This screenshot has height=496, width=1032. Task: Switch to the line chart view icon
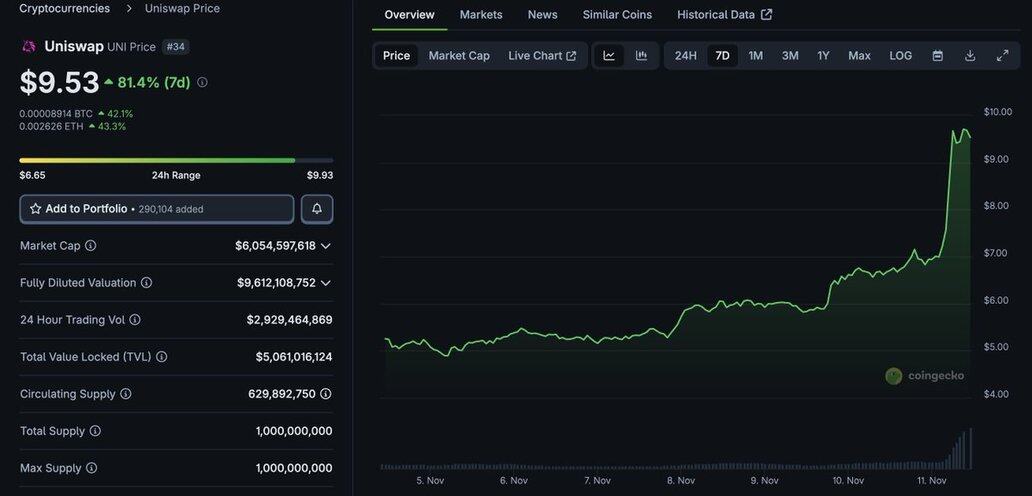(x=608, y=56)
